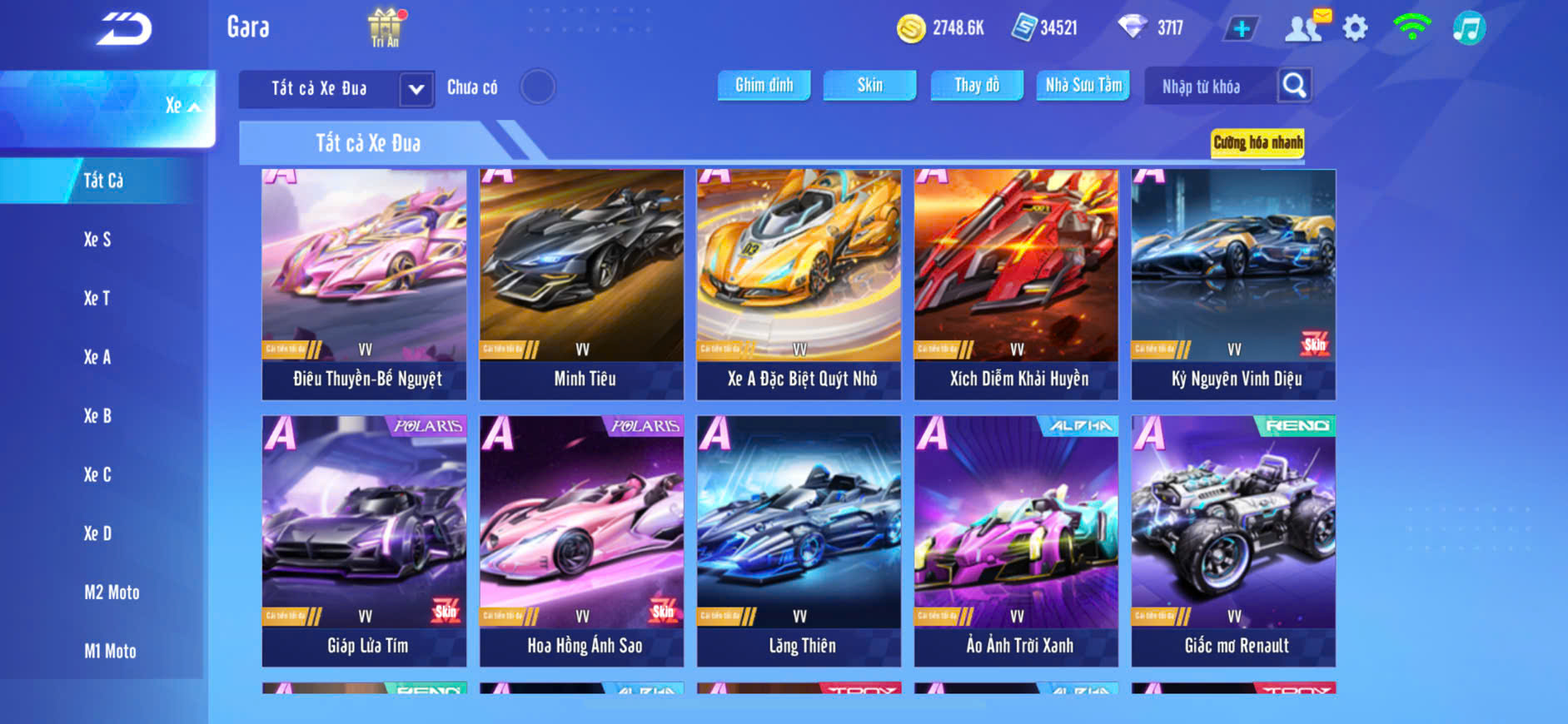Toggle the Chưa có radio circle
Viewport: 1568px width, 724px height.
(x=538, y=87)
